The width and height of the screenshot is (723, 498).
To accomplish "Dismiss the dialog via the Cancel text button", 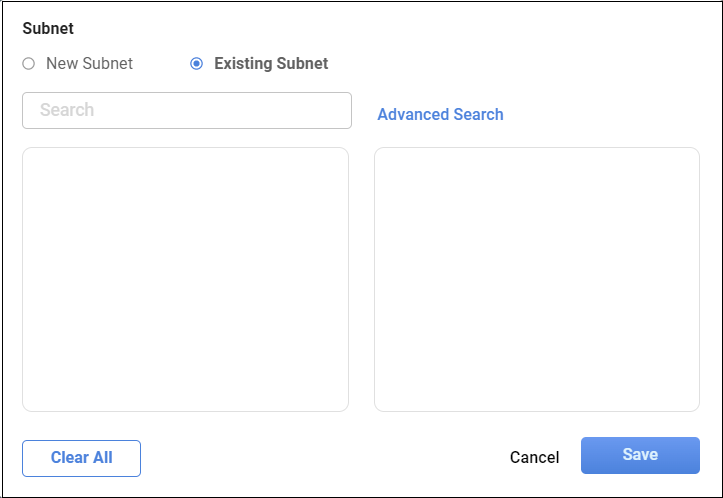I will coord(534,457).
